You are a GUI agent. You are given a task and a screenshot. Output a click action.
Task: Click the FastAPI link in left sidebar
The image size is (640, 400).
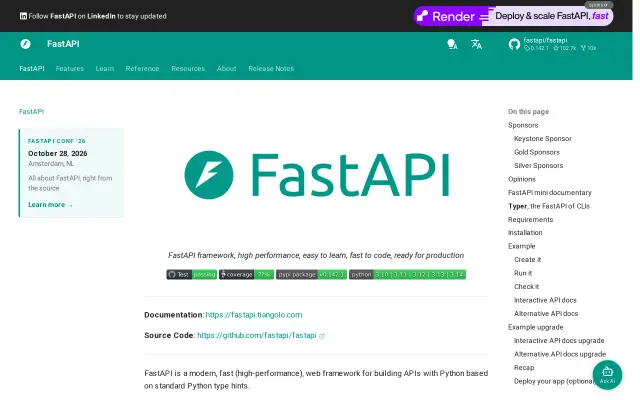point(31,111)
